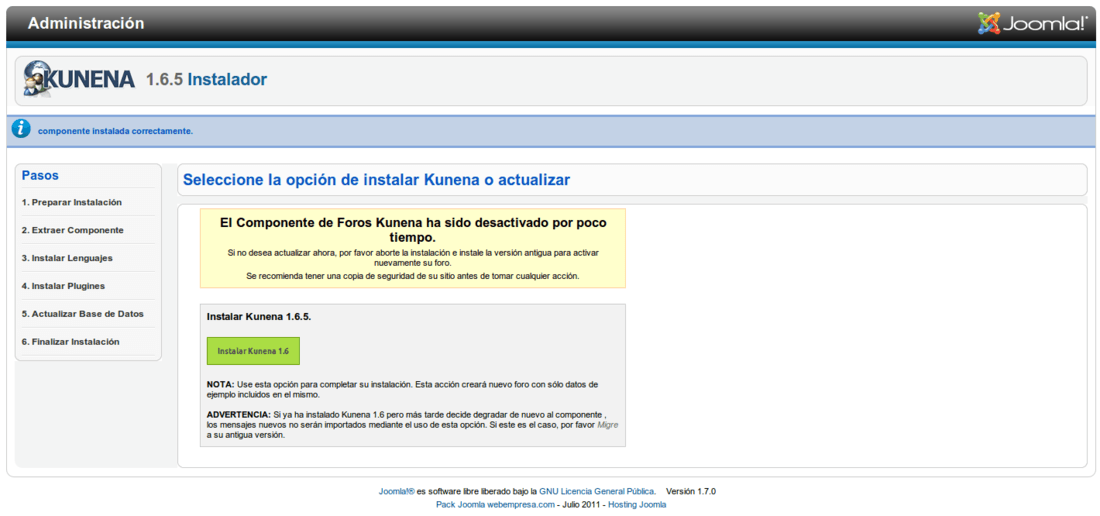Click the Administración header title
Viewport: 1100px width, 516px height.
coord(86,23)
